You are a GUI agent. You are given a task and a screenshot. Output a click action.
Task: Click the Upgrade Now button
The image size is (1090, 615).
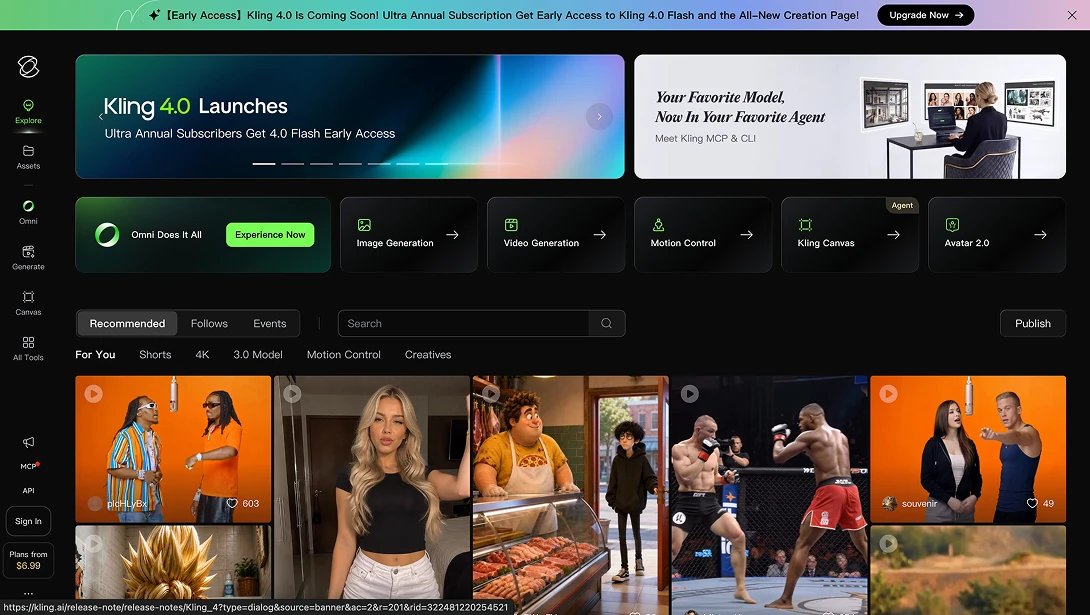925,15
